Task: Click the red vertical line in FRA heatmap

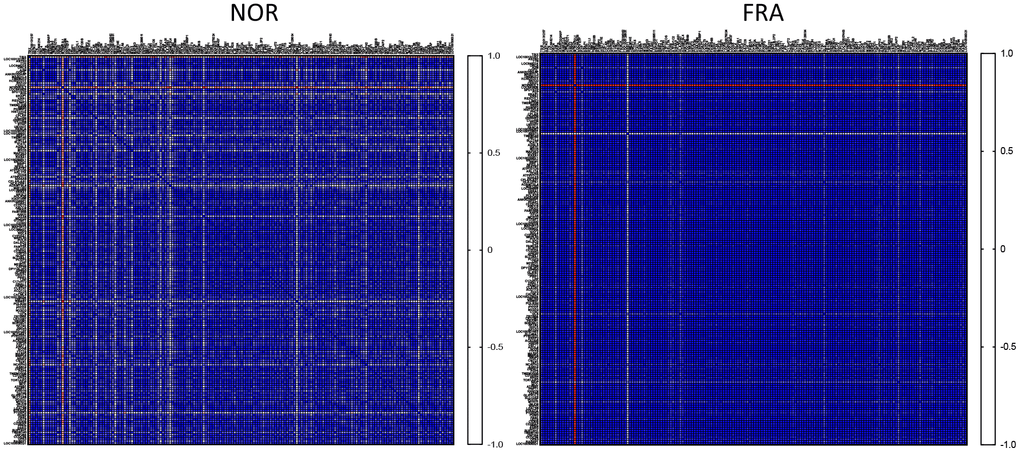Action: click(x=576, y=250)
